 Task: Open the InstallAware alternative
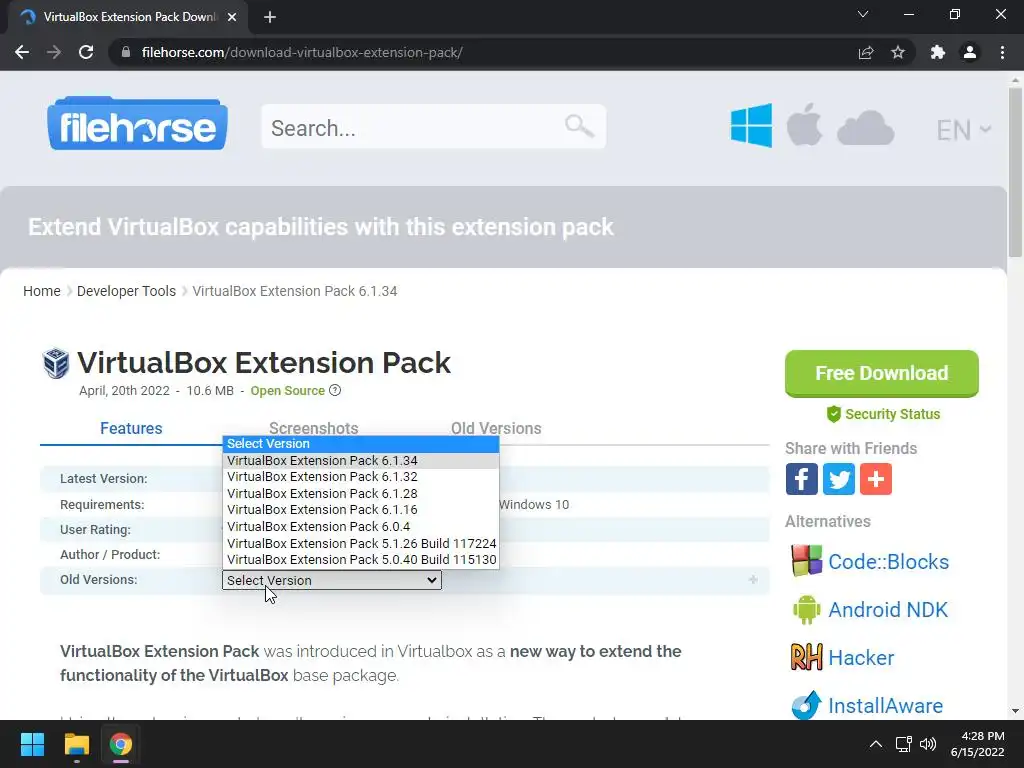(x=886, y=706)
